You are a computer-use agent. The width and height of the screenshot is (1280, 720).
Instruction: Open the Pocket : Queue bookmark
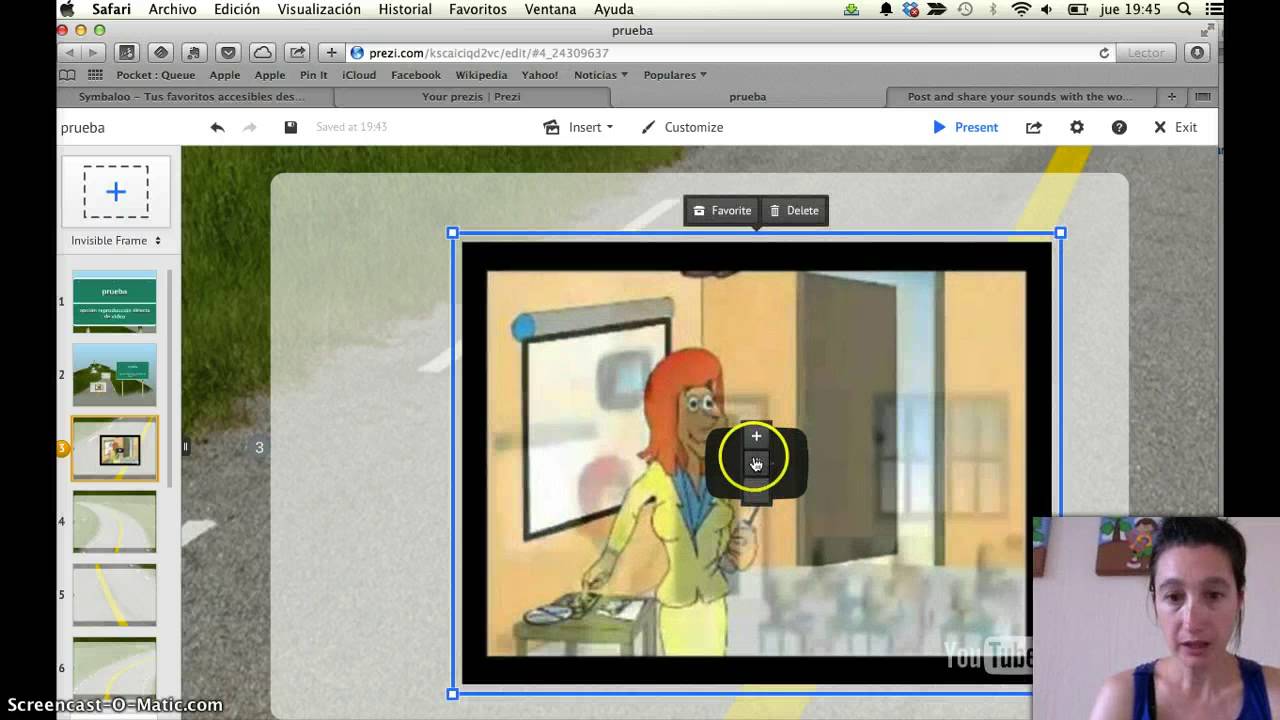pos(156,75)
